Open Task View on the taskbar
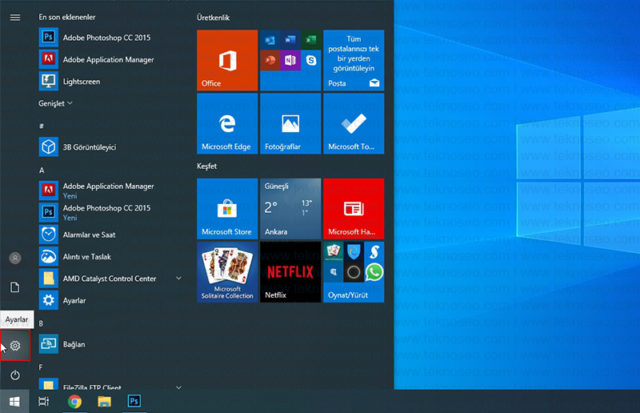 [x=44, y=402]
